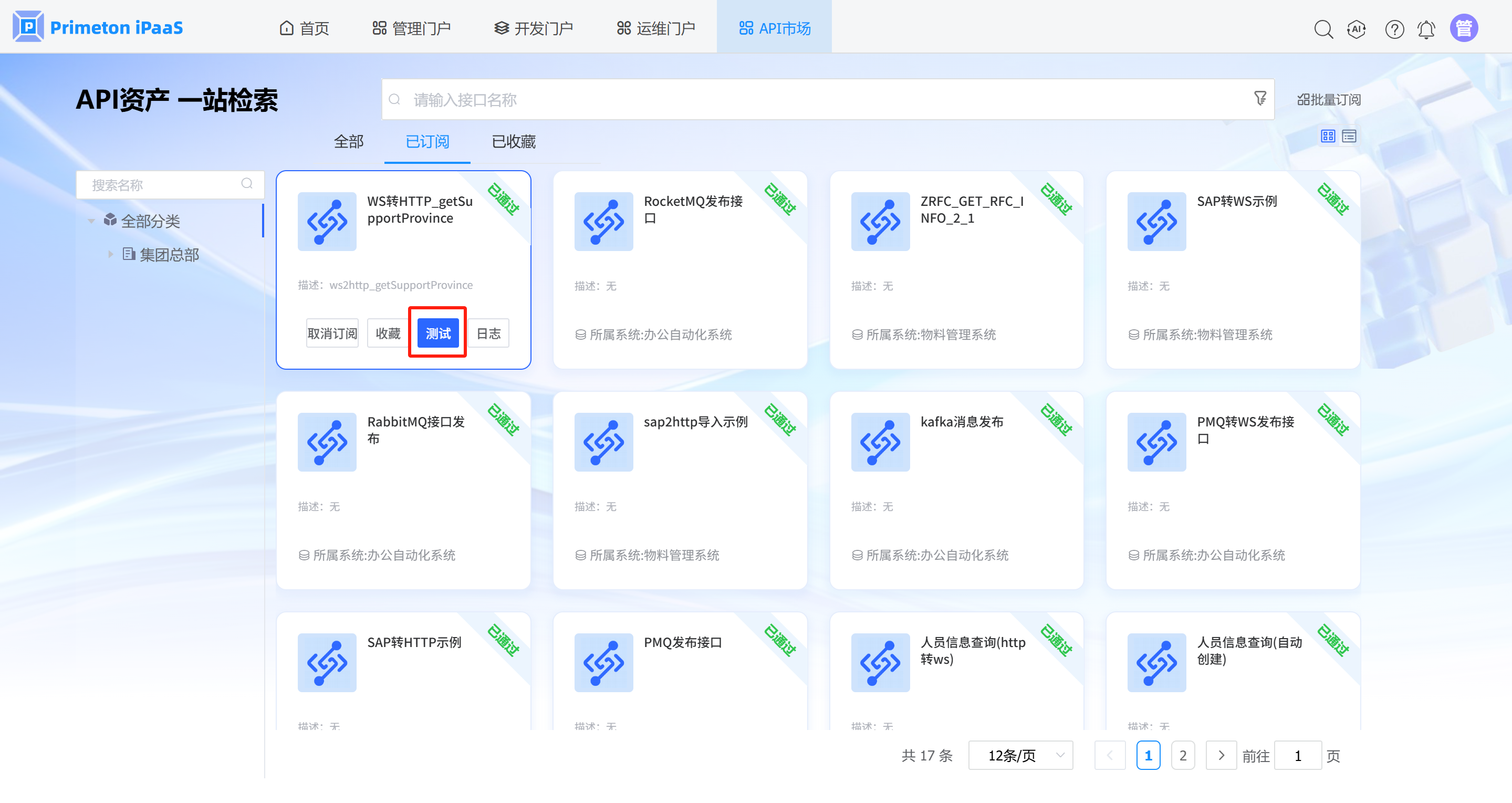
Task: Click the 测试 button
Action: tap(438, 333)
